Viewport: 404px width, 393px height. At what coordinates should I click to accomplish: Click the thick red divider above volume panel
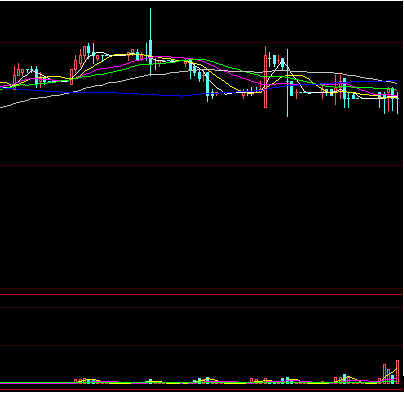(x=202, y=294)
